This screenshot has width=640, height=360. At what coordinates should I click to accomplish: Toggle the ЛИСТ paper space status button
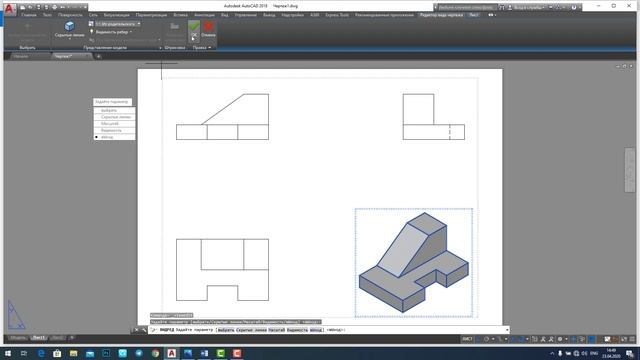(467, 339)
